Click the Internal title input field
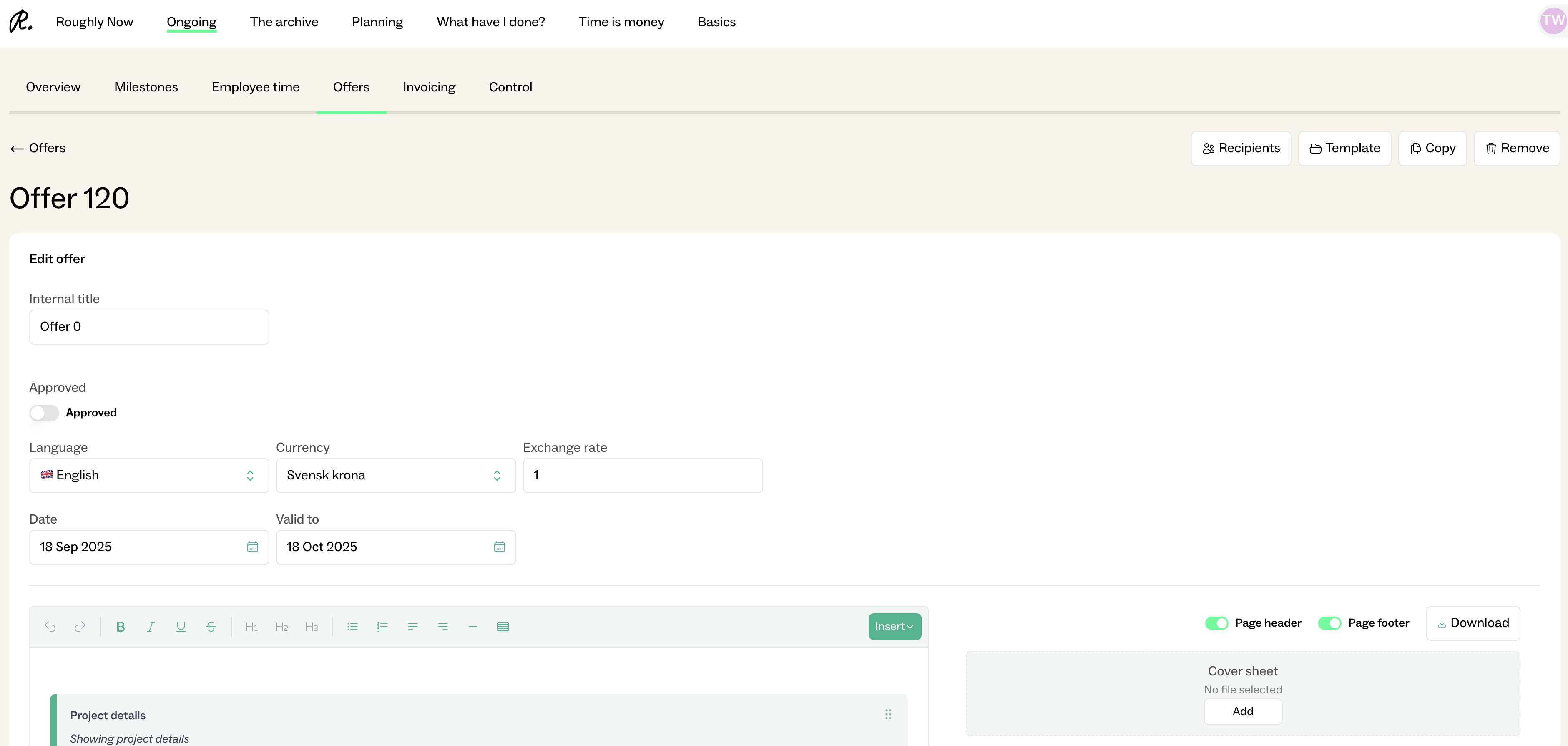This screenshot has height=746, width=1568. (x=148, y=327)
